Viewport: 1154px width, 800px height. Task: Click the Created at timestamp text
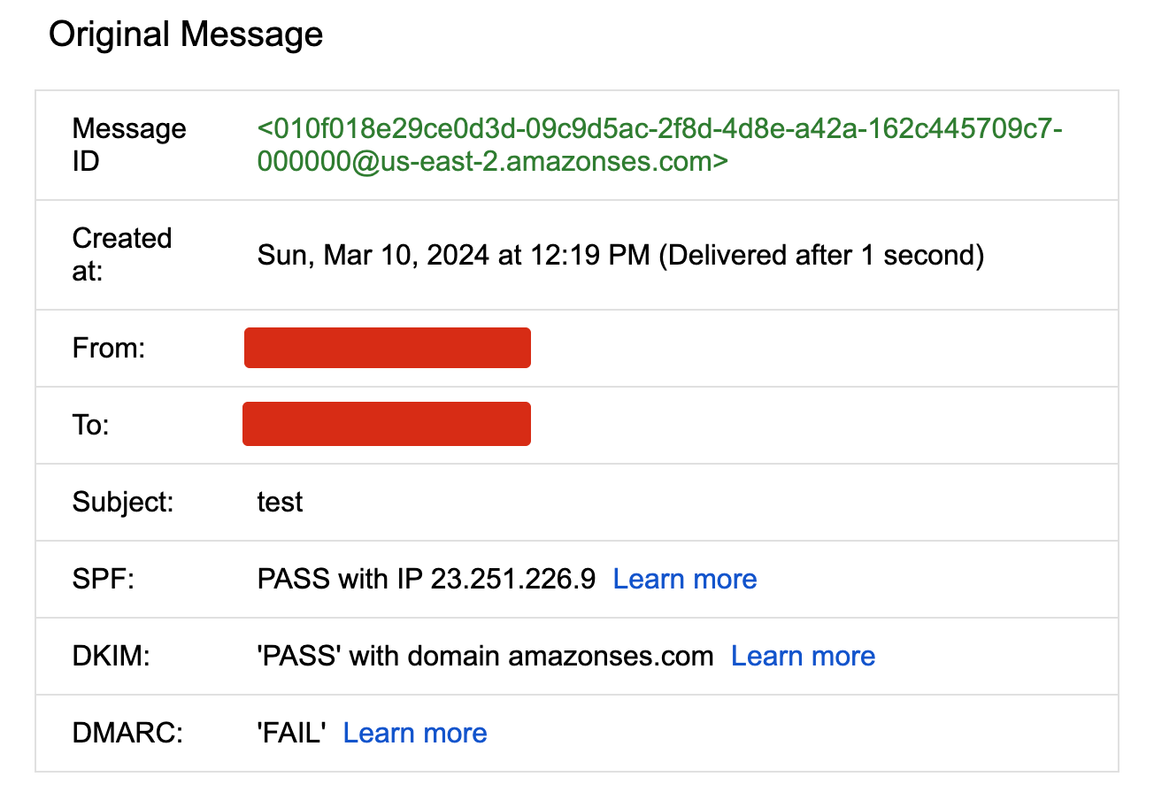coord(620,255)
